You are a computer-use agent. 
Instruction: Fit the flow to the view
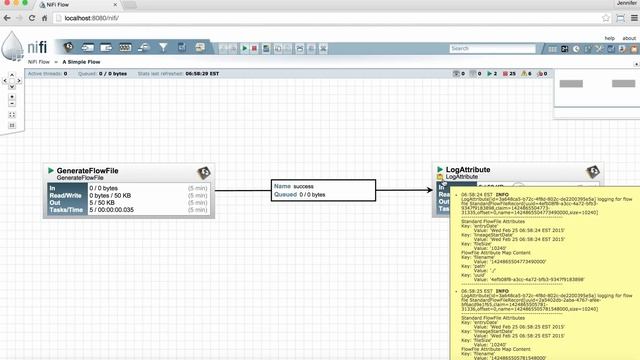[x=12, y=115]
